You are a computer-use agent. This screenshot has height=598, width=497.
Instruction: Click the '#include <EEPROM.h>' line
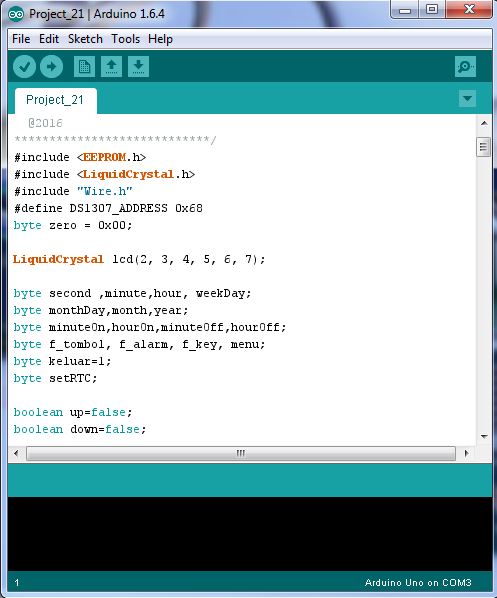click(80, 157)
